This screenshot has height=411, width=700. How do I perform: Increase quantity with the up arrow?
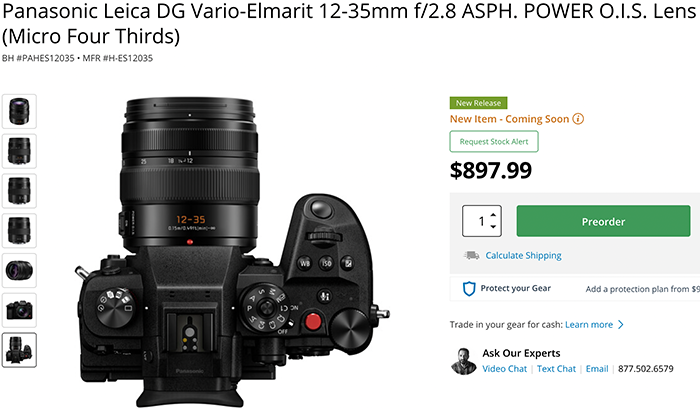[x=493, y=215]
